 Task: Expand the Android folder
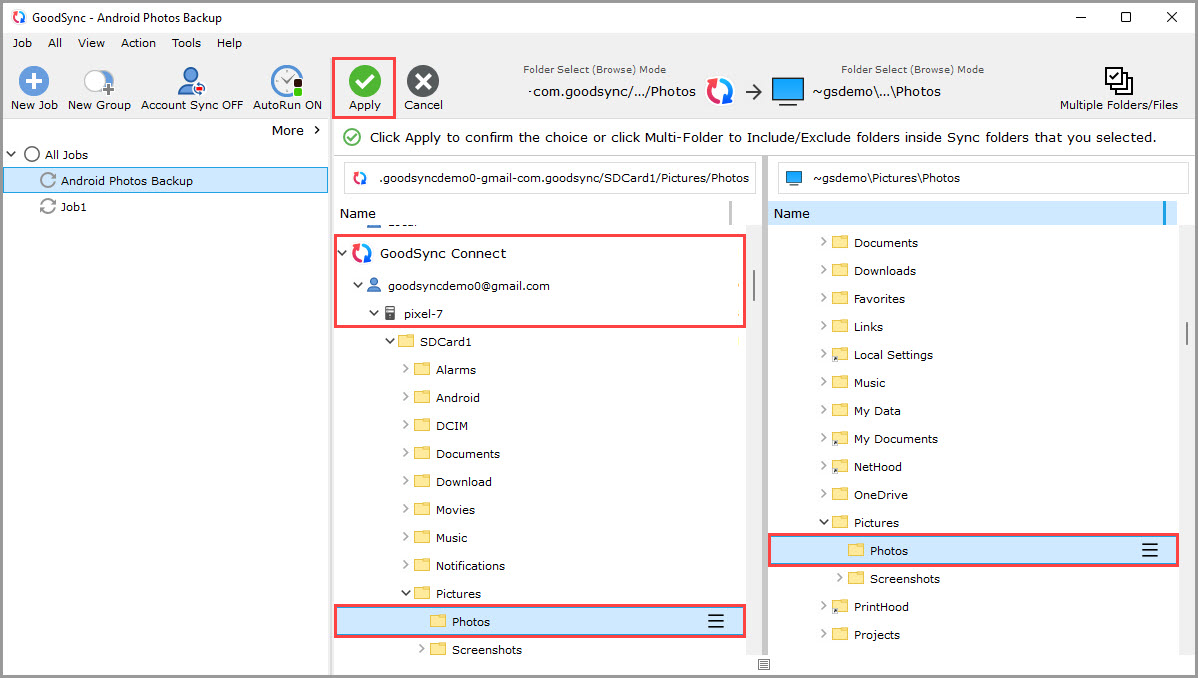coord(405,397)
